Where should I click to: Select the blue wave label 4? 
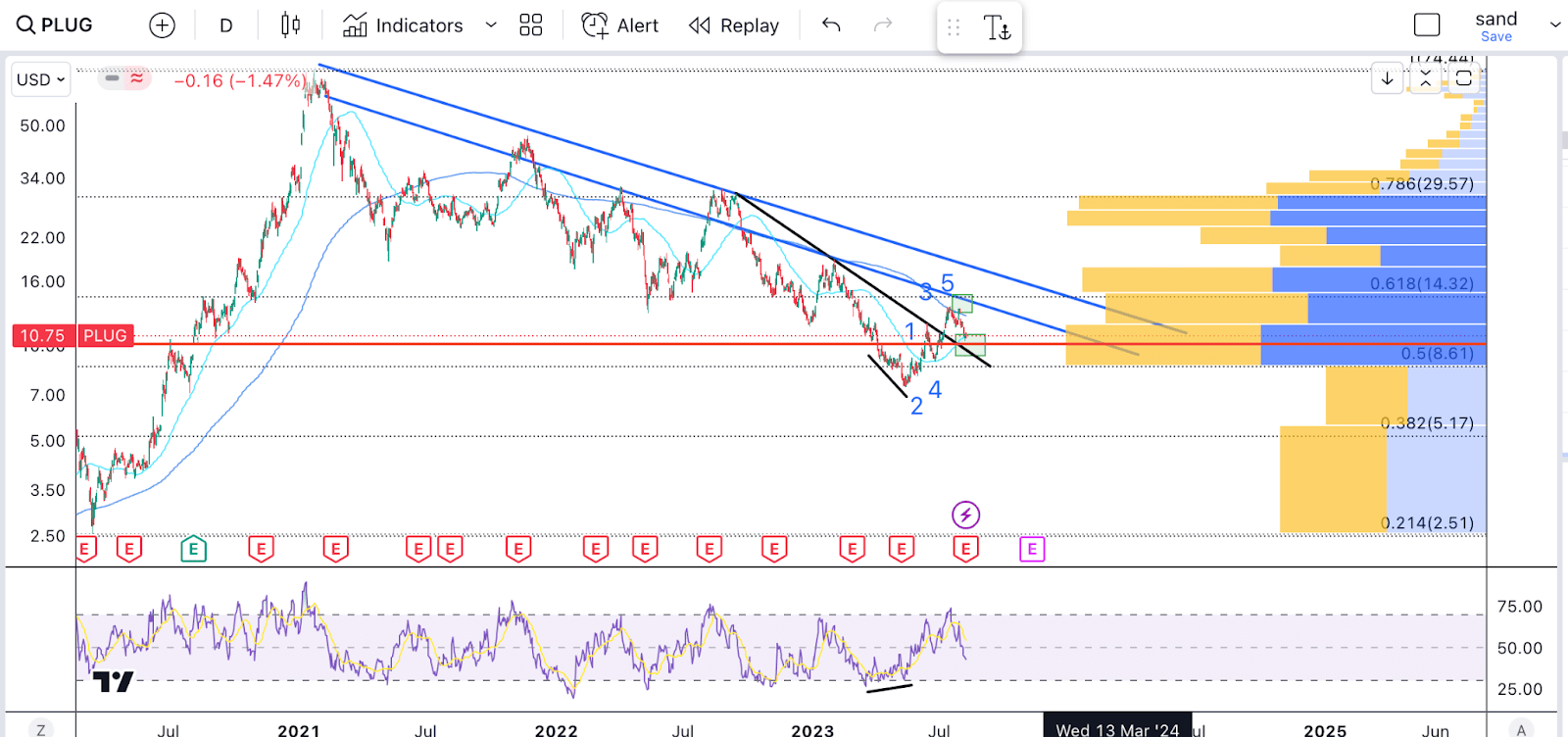[x=935, y=390]
